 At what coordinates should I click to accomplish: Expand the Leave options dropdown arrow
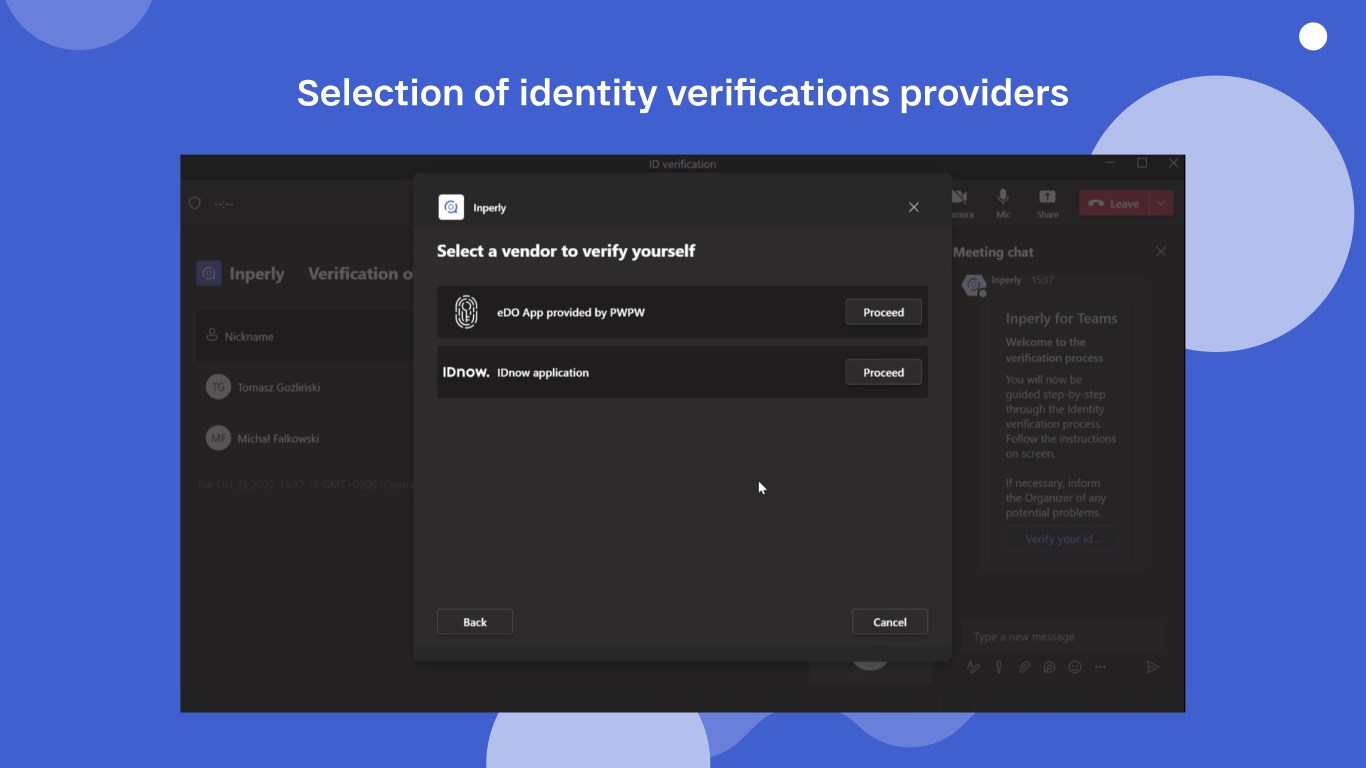pos(1162,203)
